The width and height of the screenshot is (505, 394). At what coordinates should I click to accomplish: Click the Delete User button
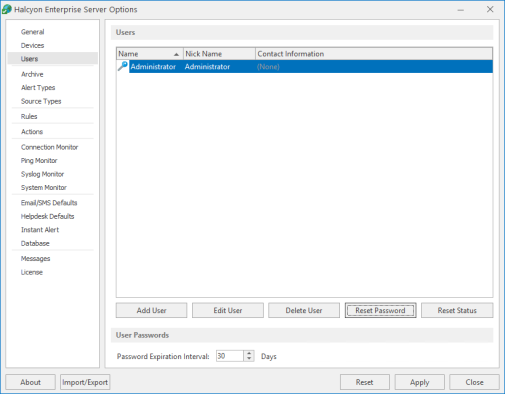click(304, 310)
